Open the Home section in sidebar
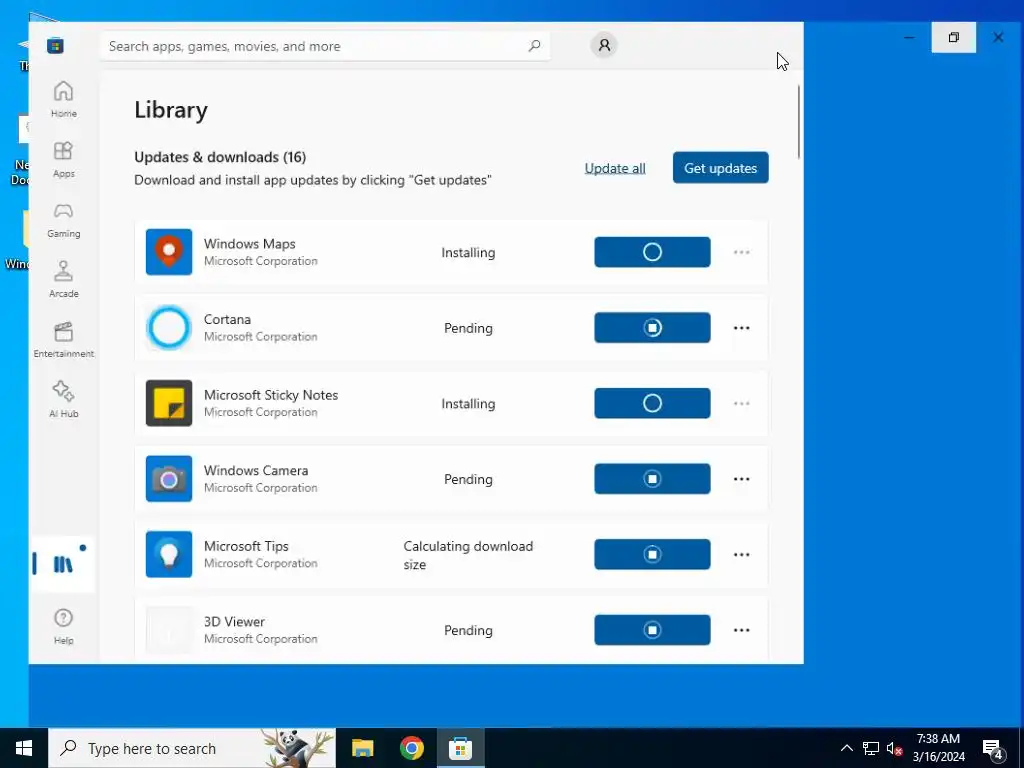1024x768 pixels. (63, 99)
